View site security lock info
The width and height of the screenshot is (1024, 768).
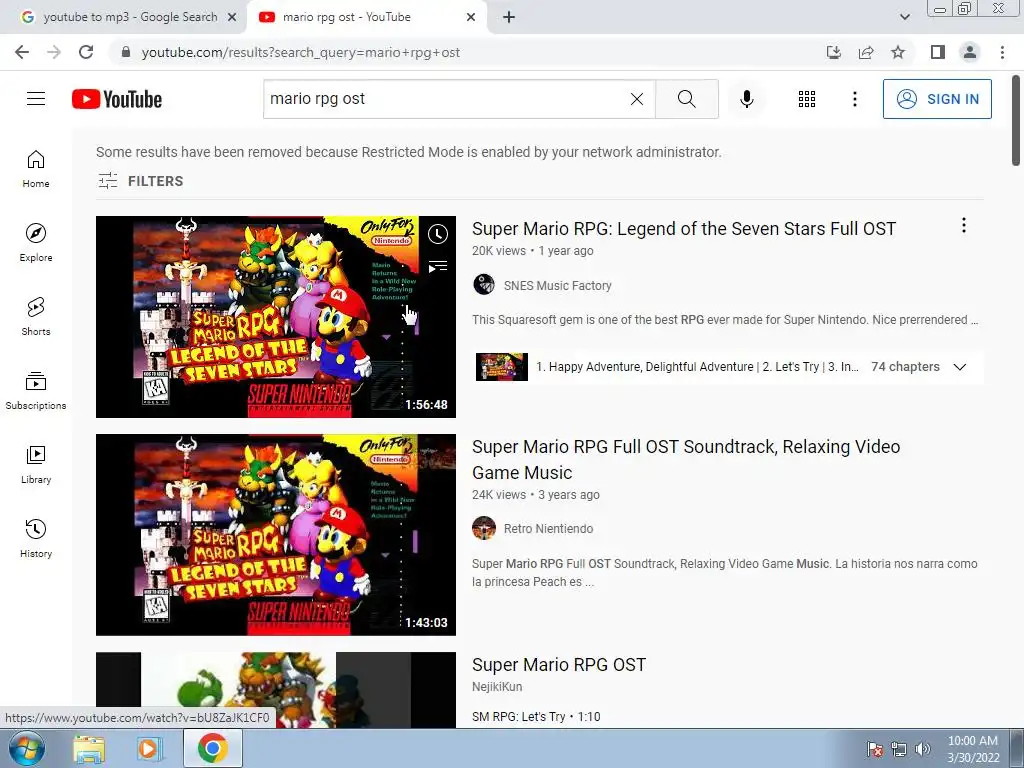126,52
